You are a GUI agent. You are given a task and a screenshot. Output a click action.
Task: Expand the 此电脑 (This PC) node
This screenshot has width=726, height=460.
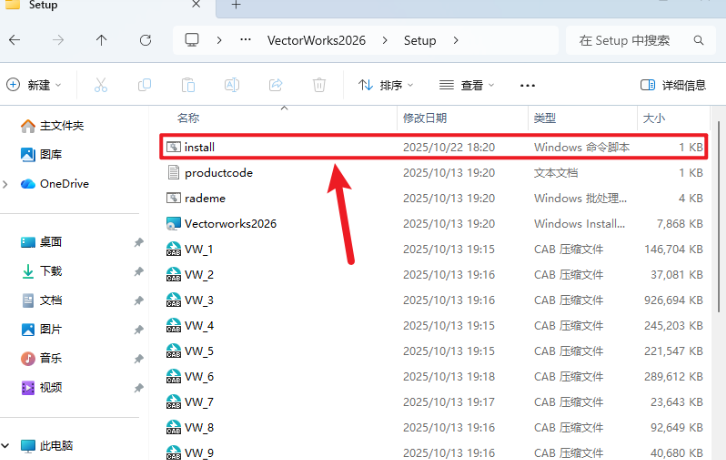7,446
